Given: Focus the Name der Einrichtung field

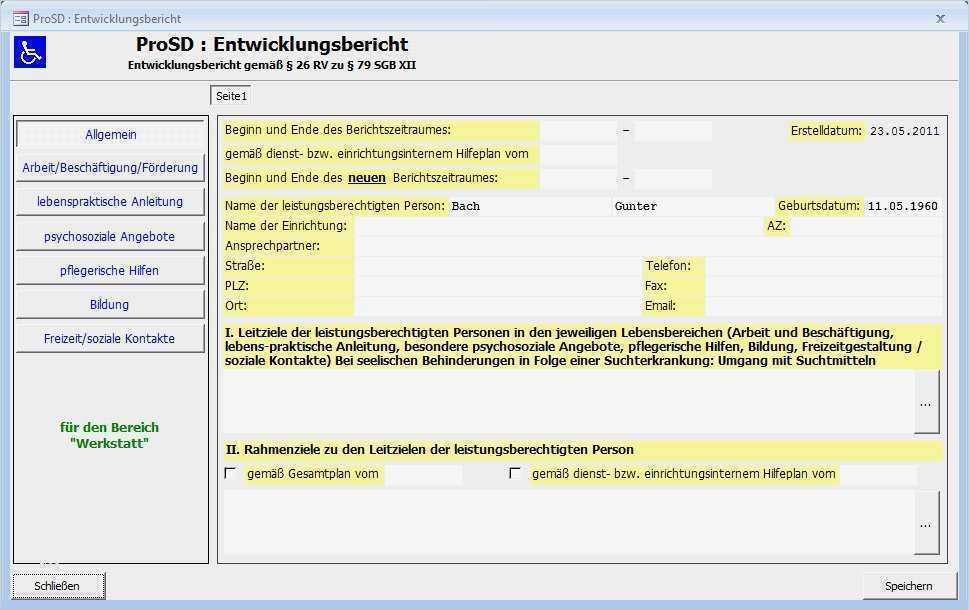Looking at the screenshot, I should point(559,226).
